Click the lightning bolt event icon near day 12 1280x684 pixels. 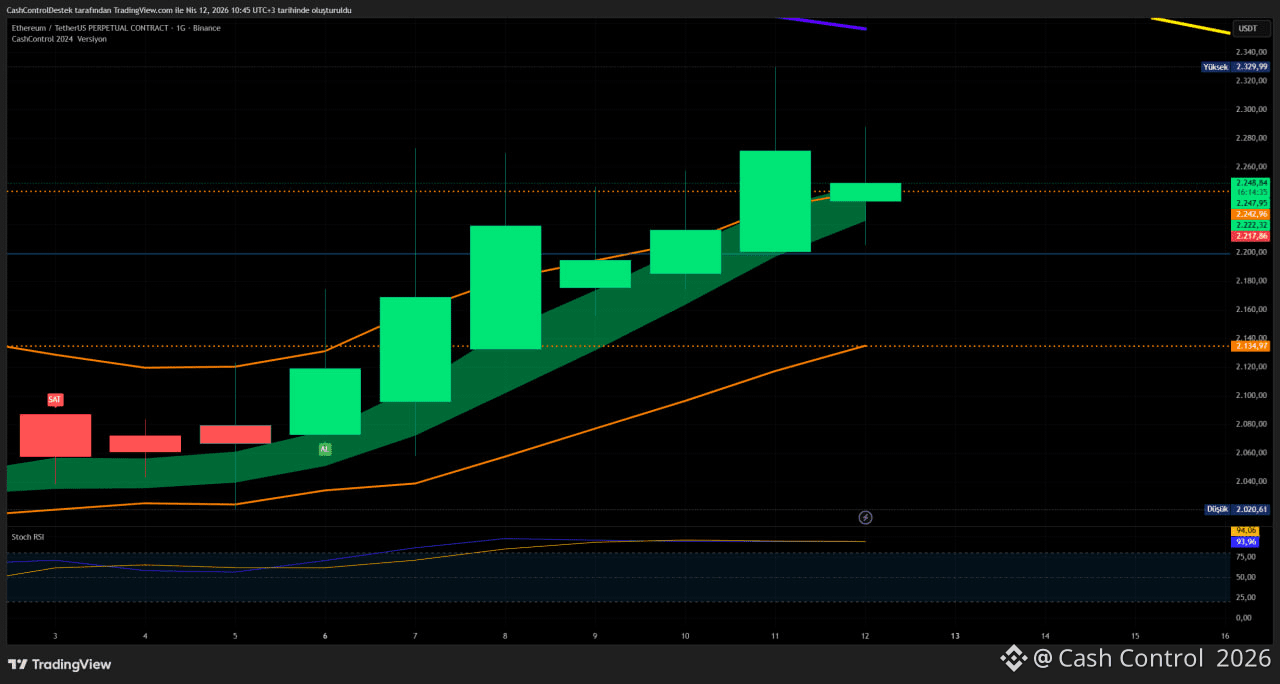click(x=866, y=517)
